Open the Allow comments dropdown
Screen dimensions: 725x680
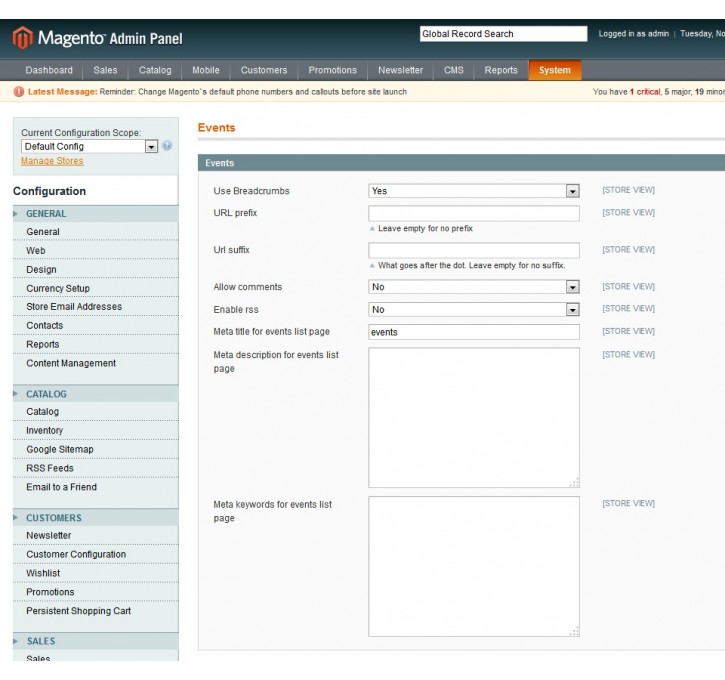click(x=474, y=287)
